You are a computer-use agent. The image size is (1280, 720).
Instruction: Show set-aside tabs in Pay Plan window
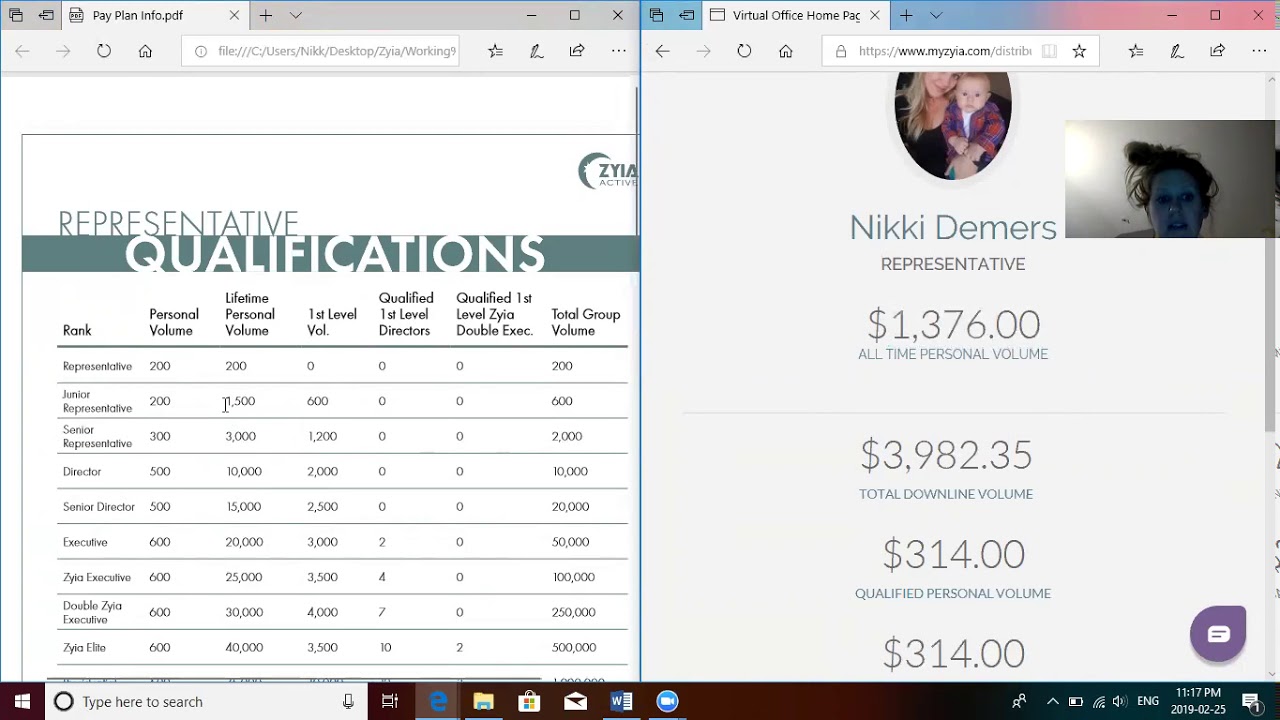point(16,15)
